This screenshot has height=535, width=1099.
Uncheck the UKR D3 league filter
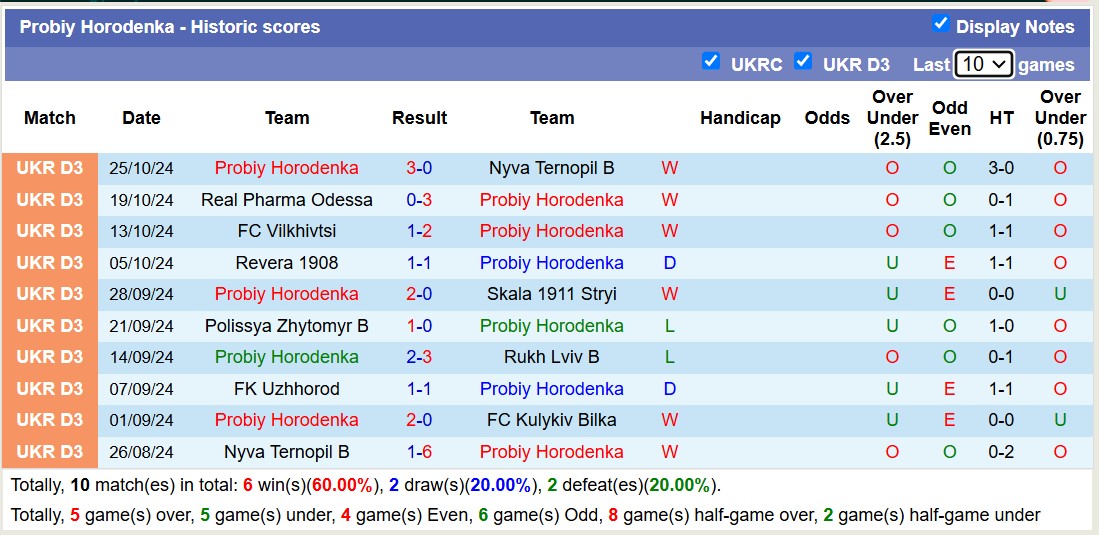coord(803,61)
